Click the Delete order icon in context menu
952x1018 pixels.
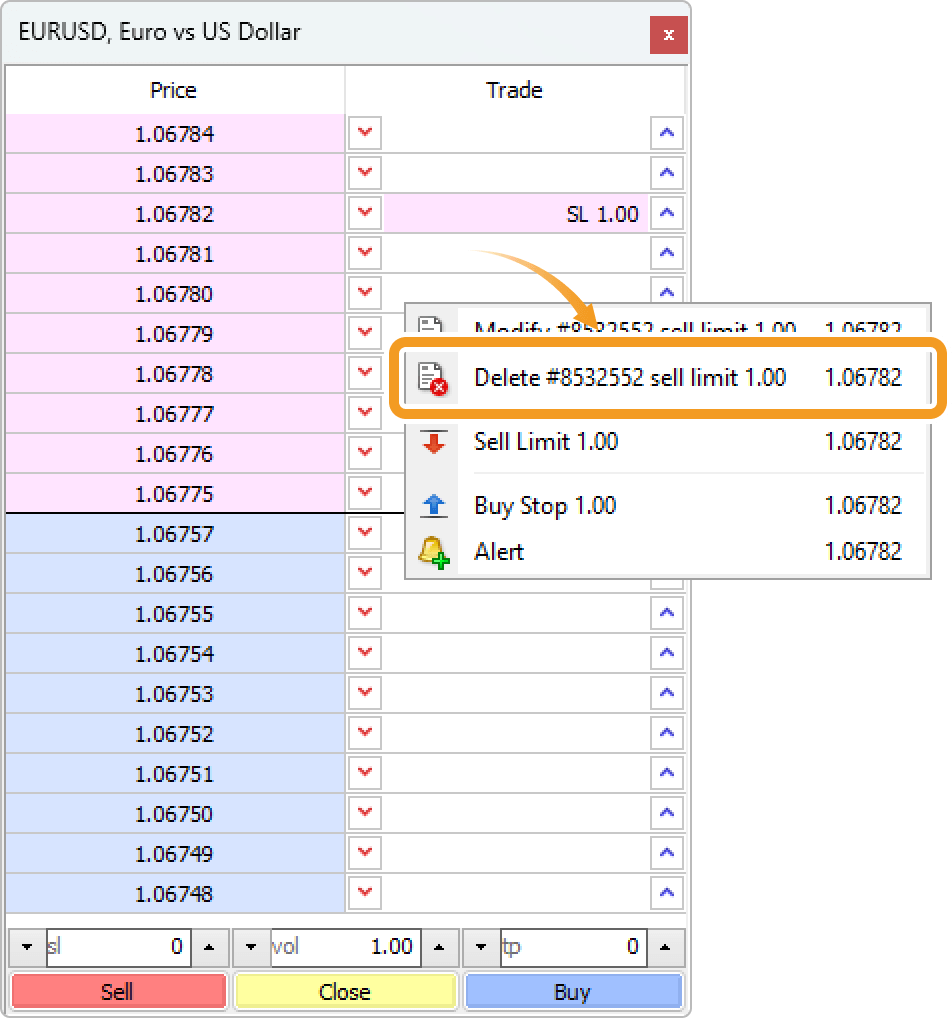pos(434,378)
